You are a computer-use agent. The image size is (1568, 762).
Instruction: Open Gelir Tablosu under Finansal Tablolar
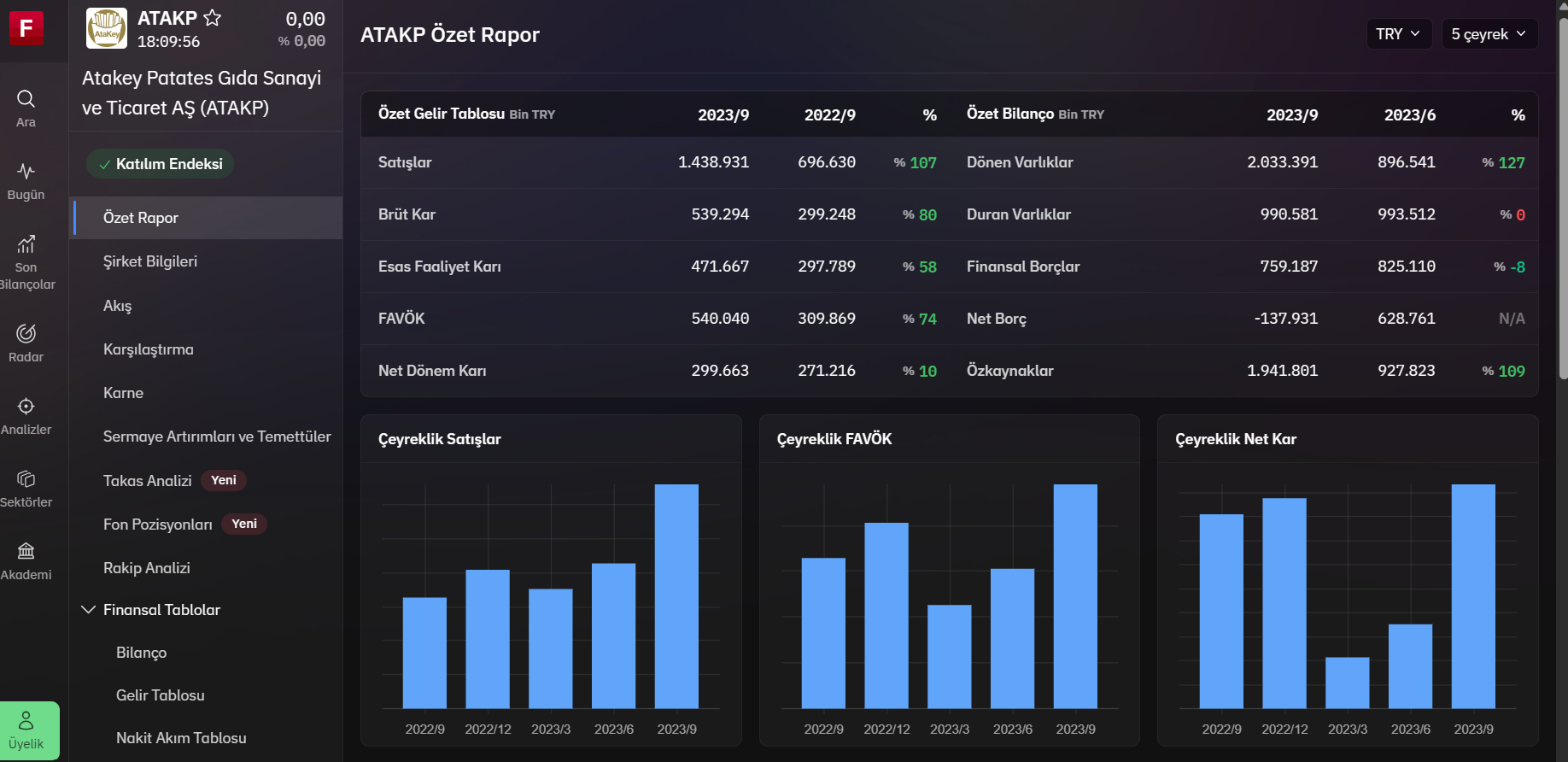click(x=161, y=695)
